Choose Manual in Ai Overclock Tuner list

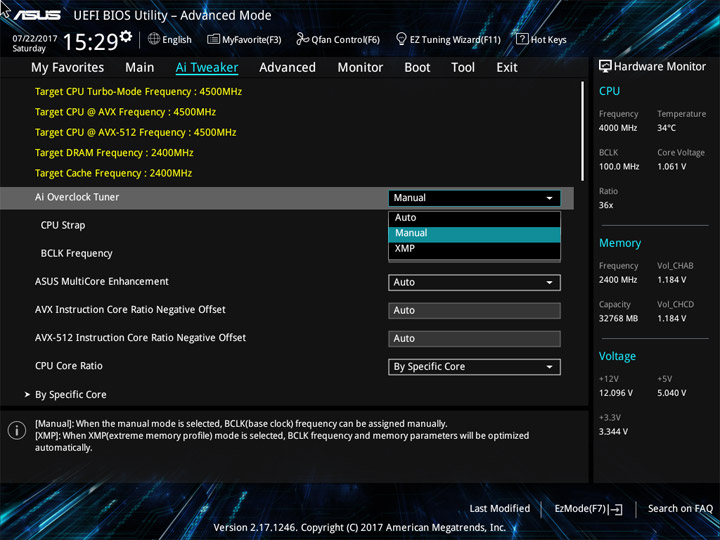(x=474, y=233)
